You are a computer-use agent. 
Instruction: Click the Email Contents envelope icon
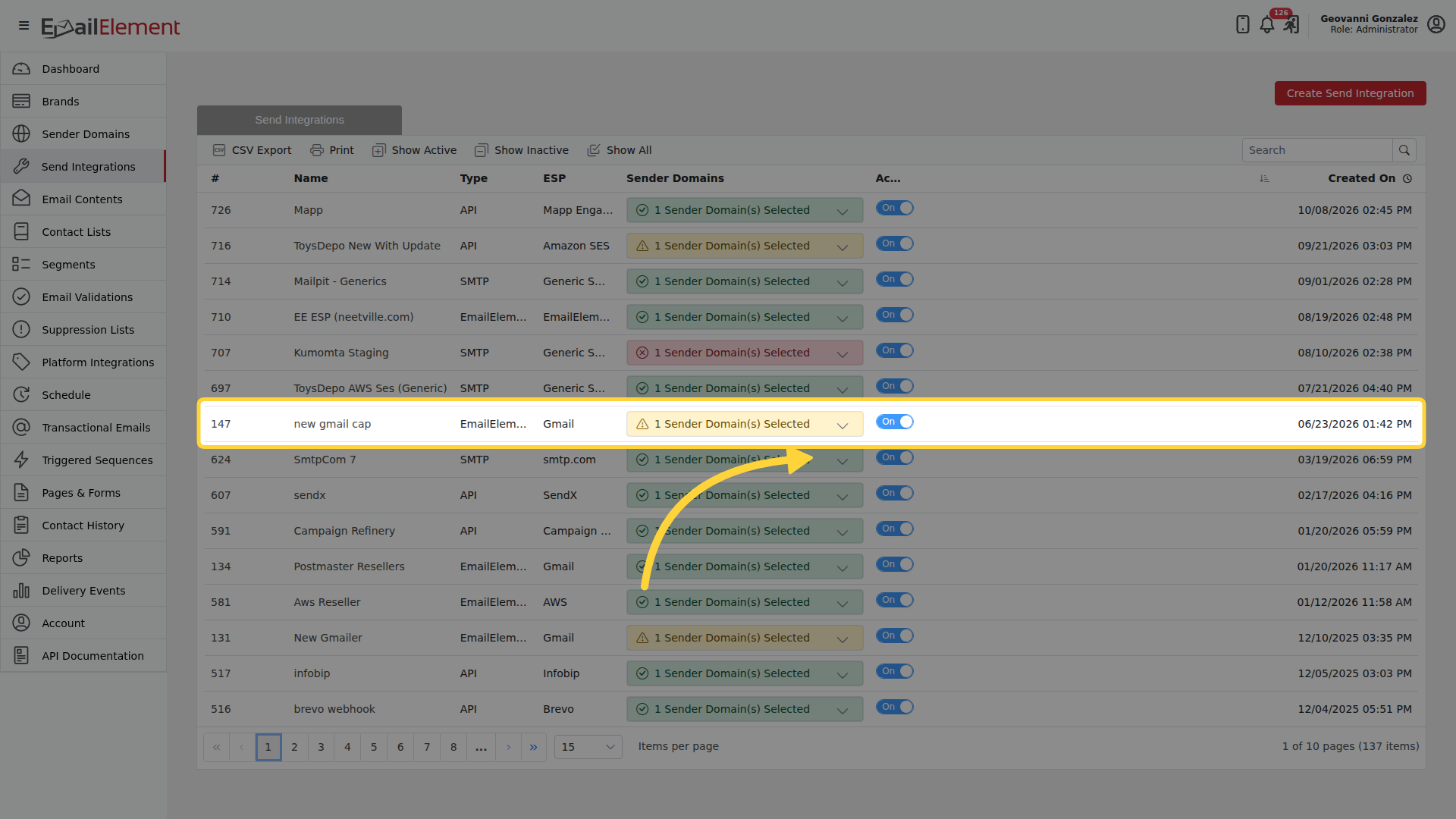pyautogui.click(x=21, y=199)
